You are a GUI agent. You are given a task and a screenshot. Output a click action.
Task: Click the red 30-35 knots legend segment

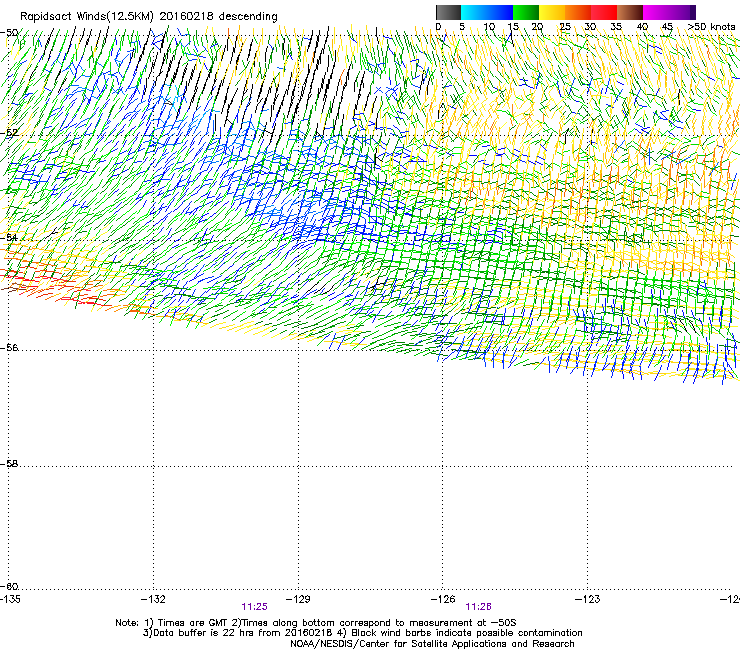(604, 12)
